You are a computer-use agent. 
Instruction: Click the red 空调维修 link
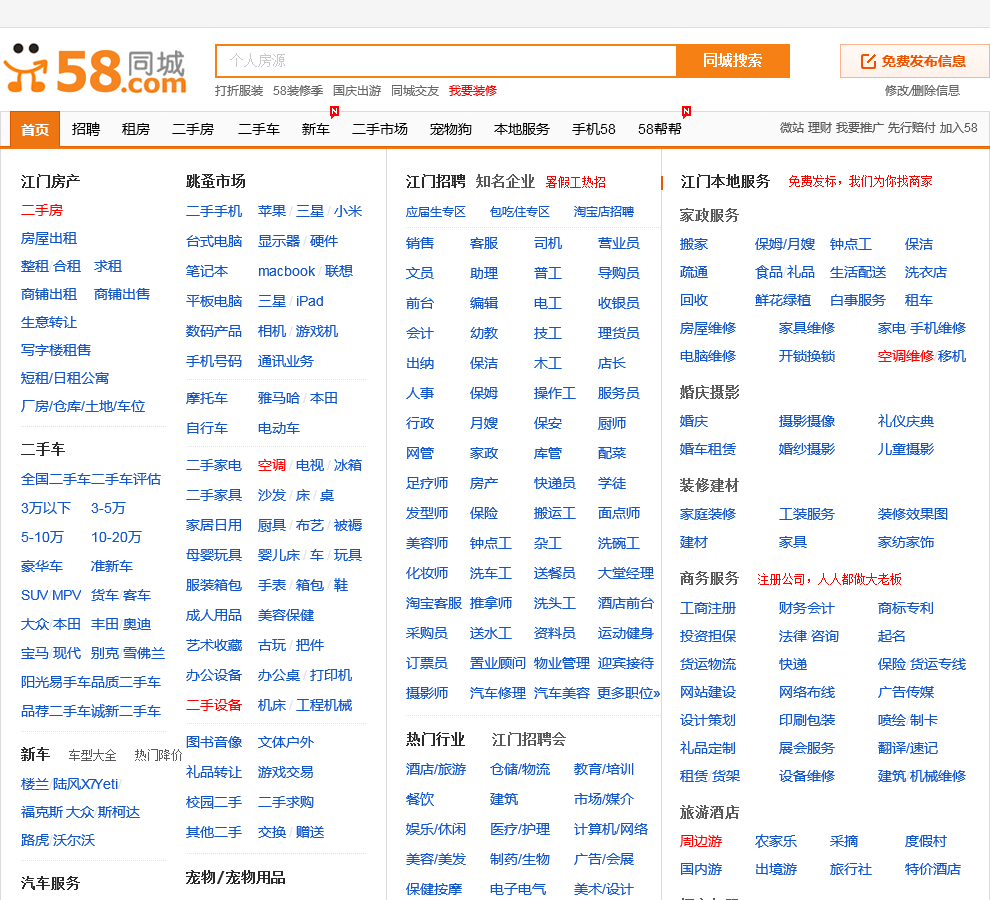905,356
